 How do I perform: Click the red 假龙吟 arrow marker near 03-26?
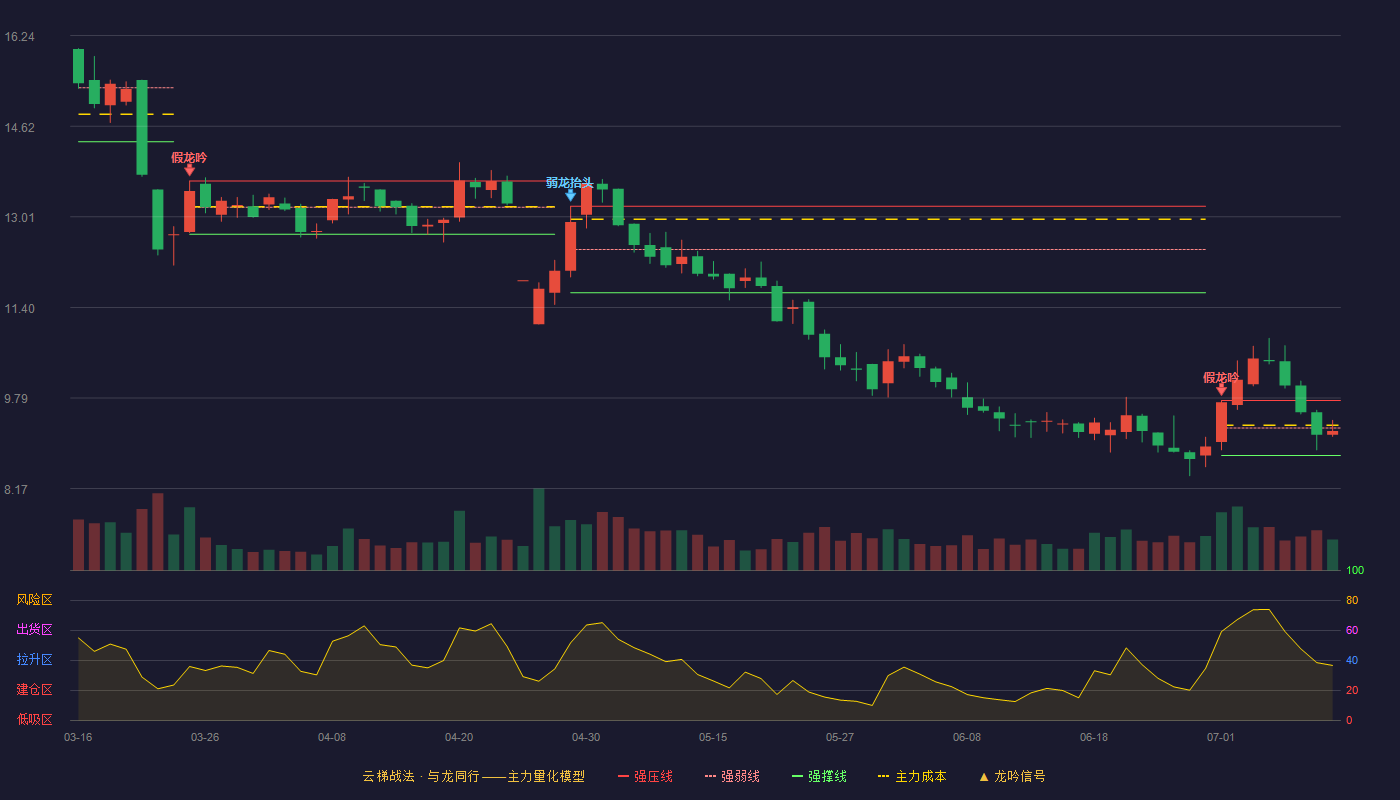pos(189,170)
